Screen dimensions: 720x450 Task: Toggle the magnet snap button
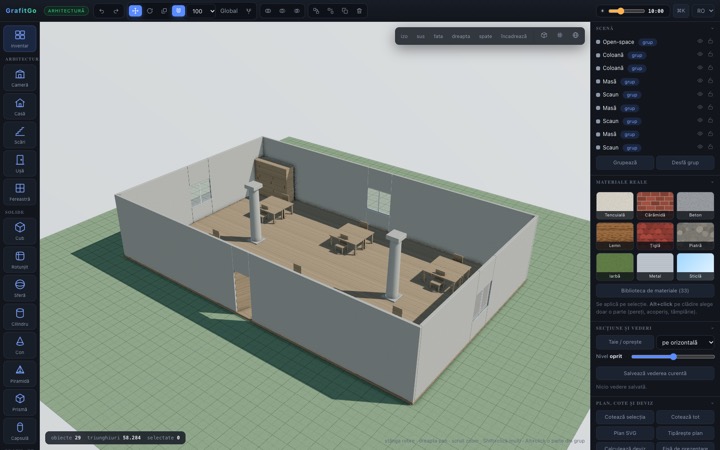click(178, 11)
